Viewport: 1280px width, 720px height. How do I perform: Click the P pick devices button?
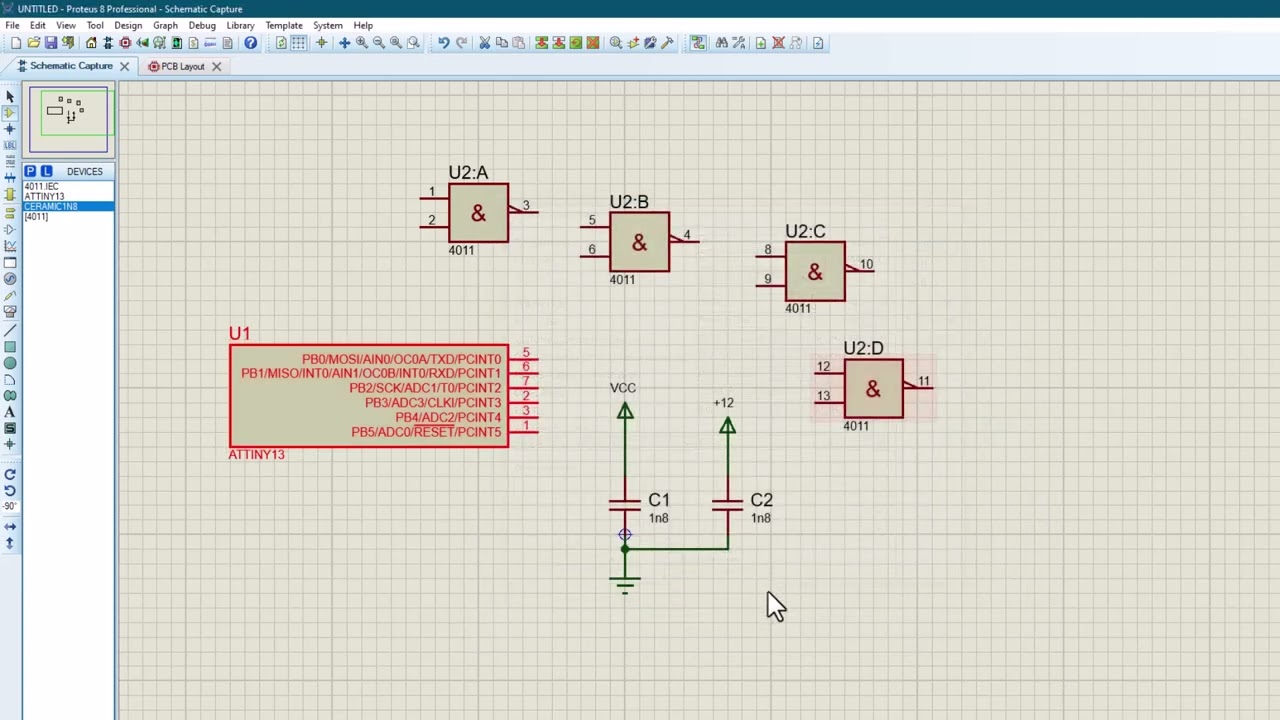tap(30, 172)
